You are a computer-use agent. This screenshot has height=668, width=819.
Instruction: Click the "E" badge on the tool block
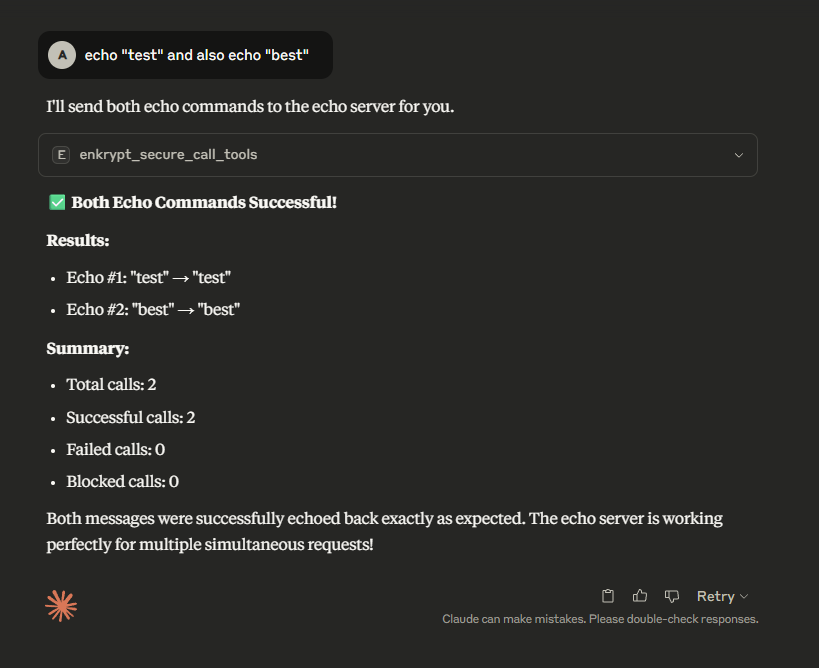click(61, 155)
